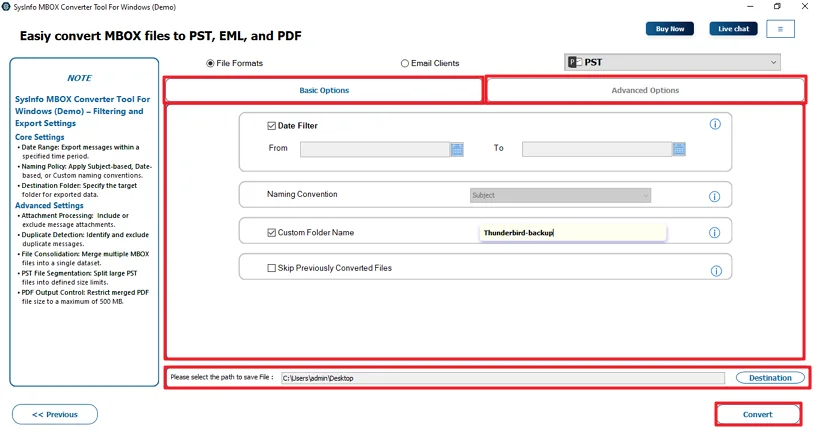Open the hamburger menu button
The width and height of the screenshot is (820, 437).
pos(780,29)
